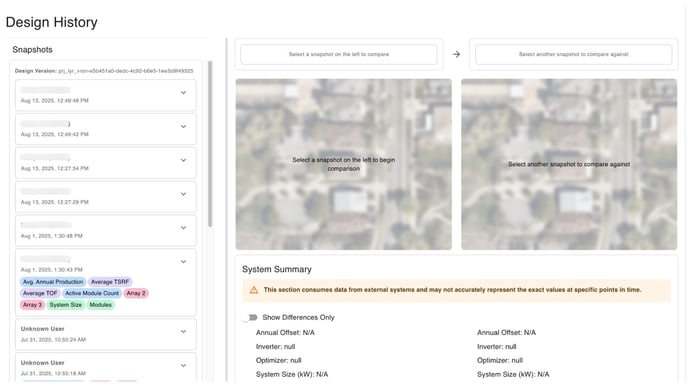
Task: Click the external systems warning message text
Action: pos(452,290)
